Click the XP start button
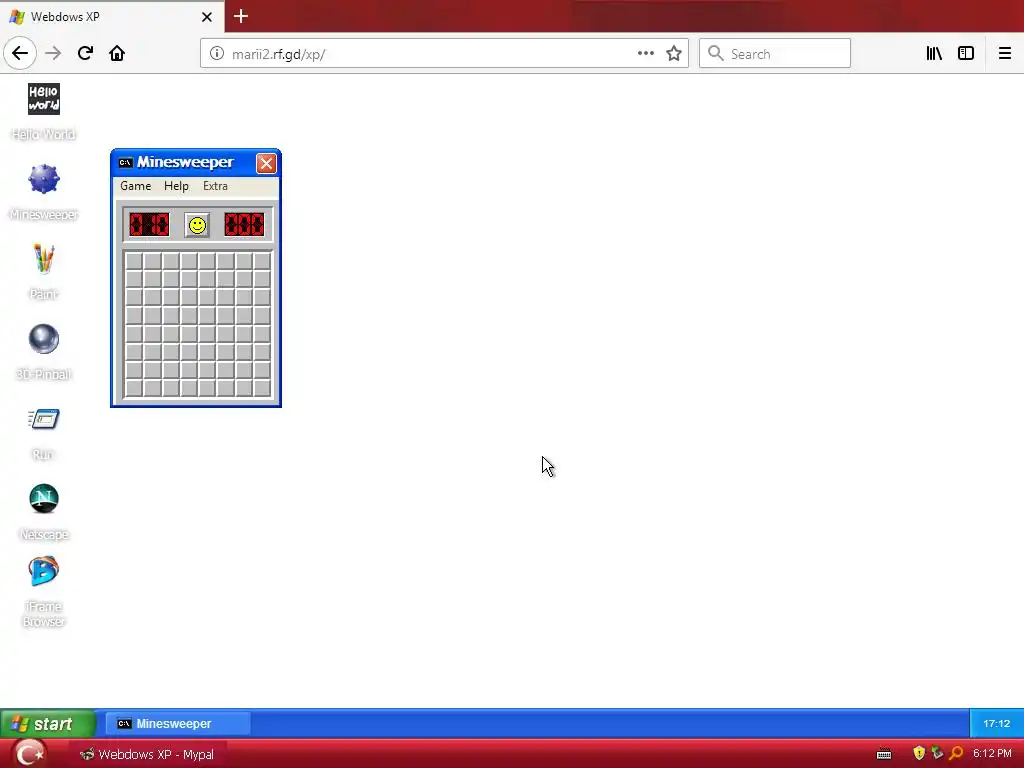 point(47,724)
